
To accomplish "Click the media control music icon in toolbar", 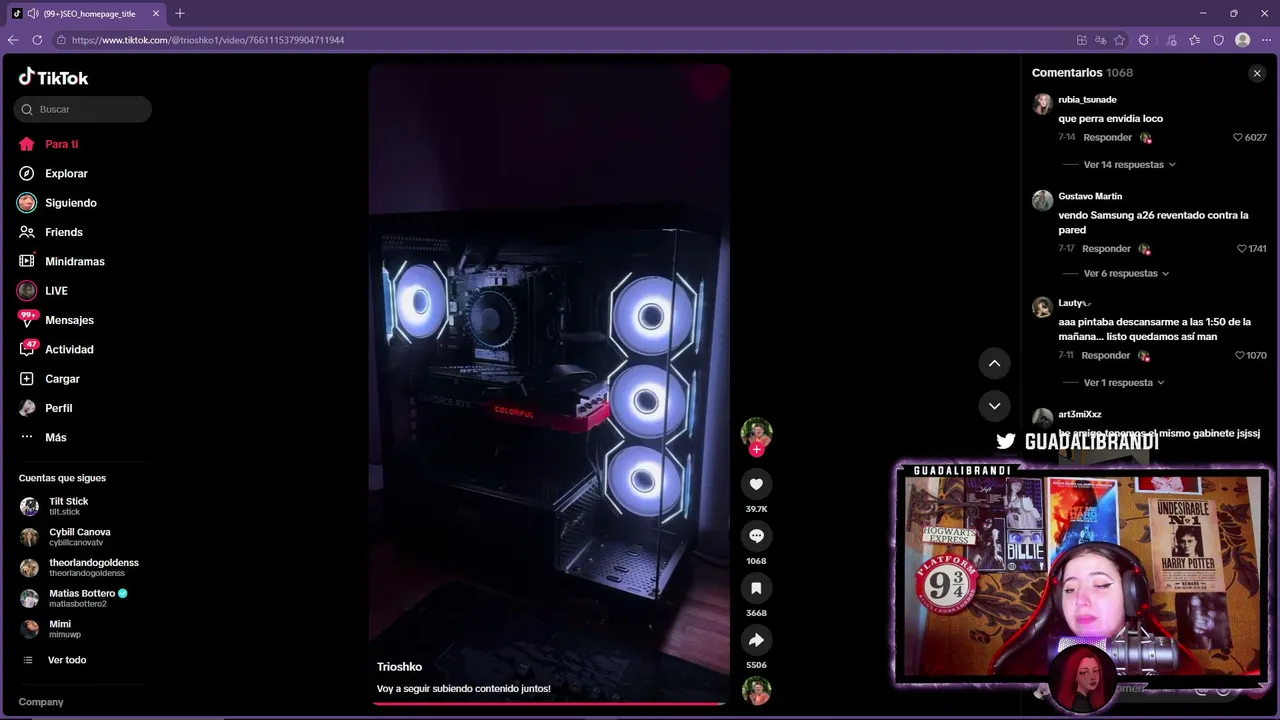I will pyautogui.click(x=1172, y=40).
